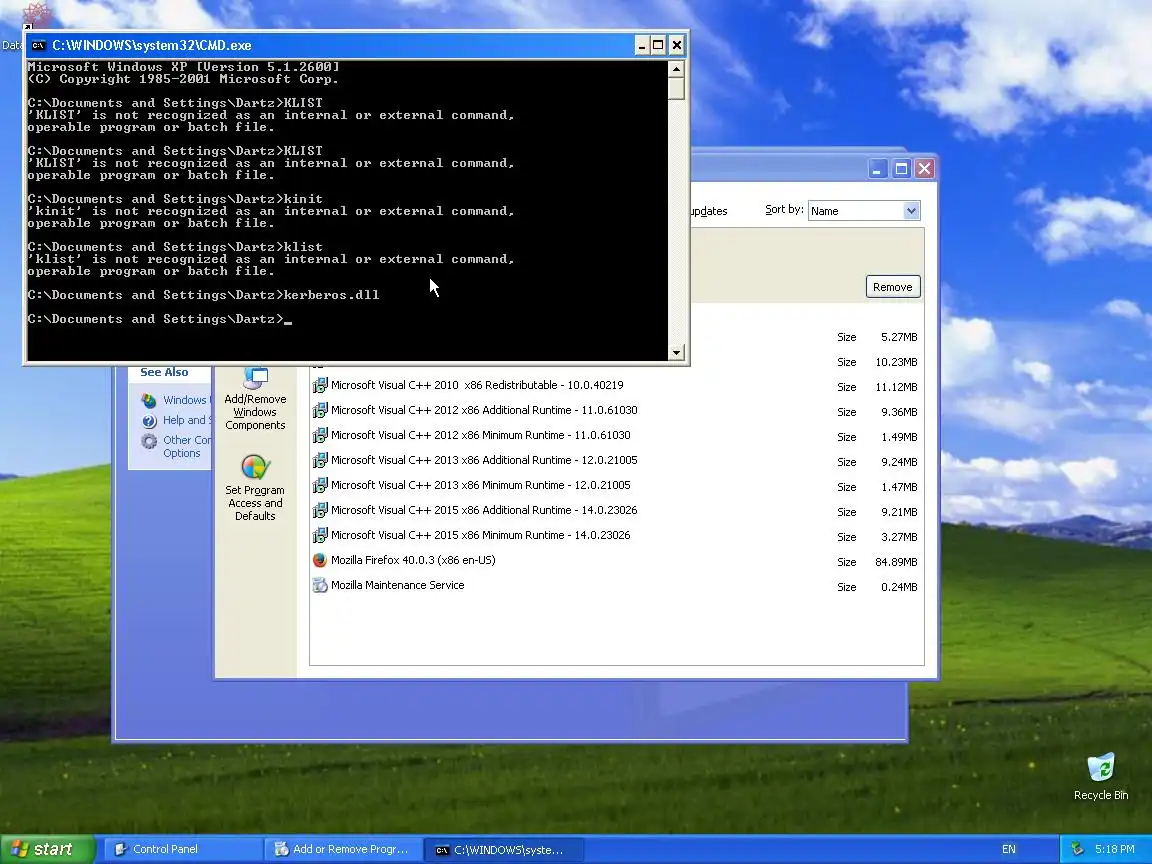Image resolution: width=1152 pixels, height=864 pixels.
Task: Switch to Control Panel taskbar button
Action: coord(181,849)
